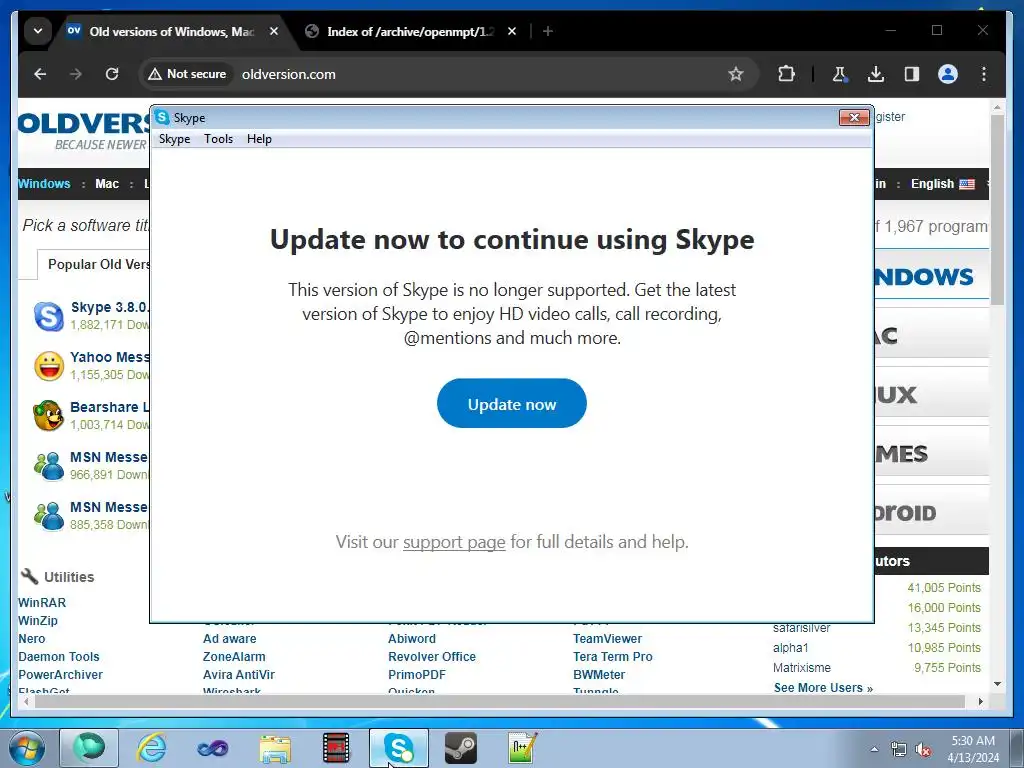Open the Abiword link
This screenshot has width=1024, height=768.
[x=411, y=638]
